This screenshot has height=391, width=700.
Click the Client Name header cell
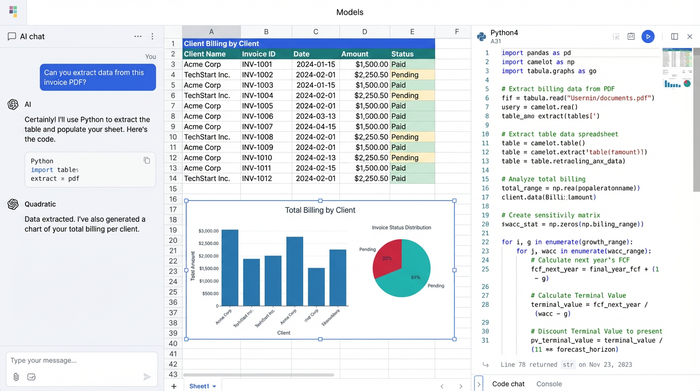(211, 54)
